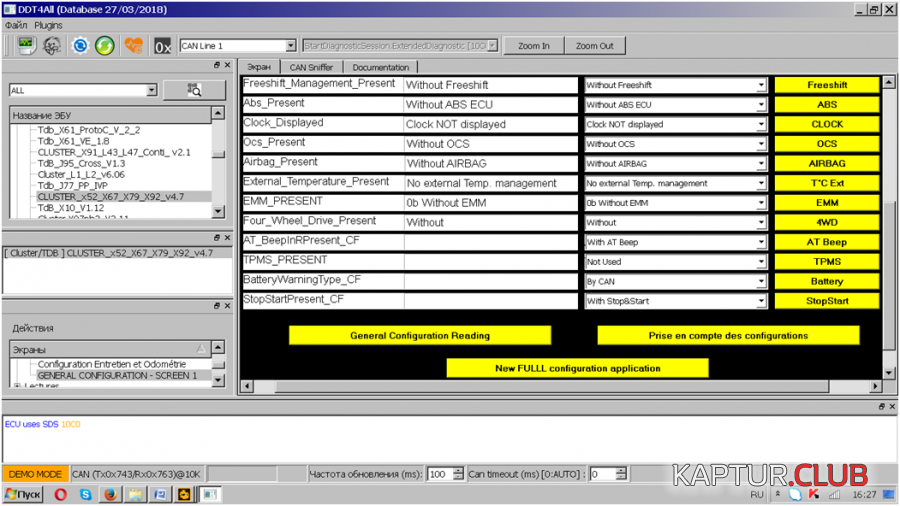Select Cluster_L1_L2_v6.06 in ECU list
Screen dimensions: 900x506
pos(81,174)
